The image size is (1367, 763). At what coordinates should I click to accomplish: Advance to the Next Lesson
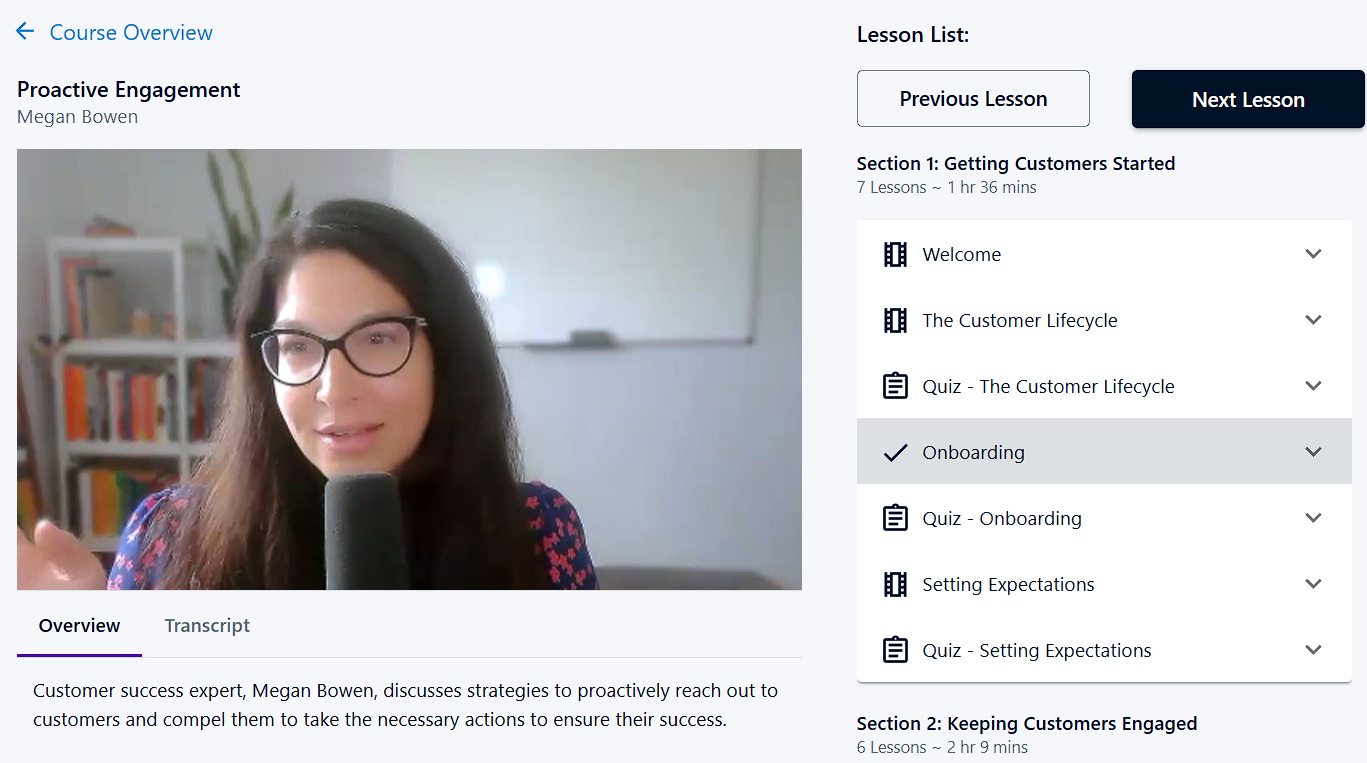click(x=1247, y=100)
